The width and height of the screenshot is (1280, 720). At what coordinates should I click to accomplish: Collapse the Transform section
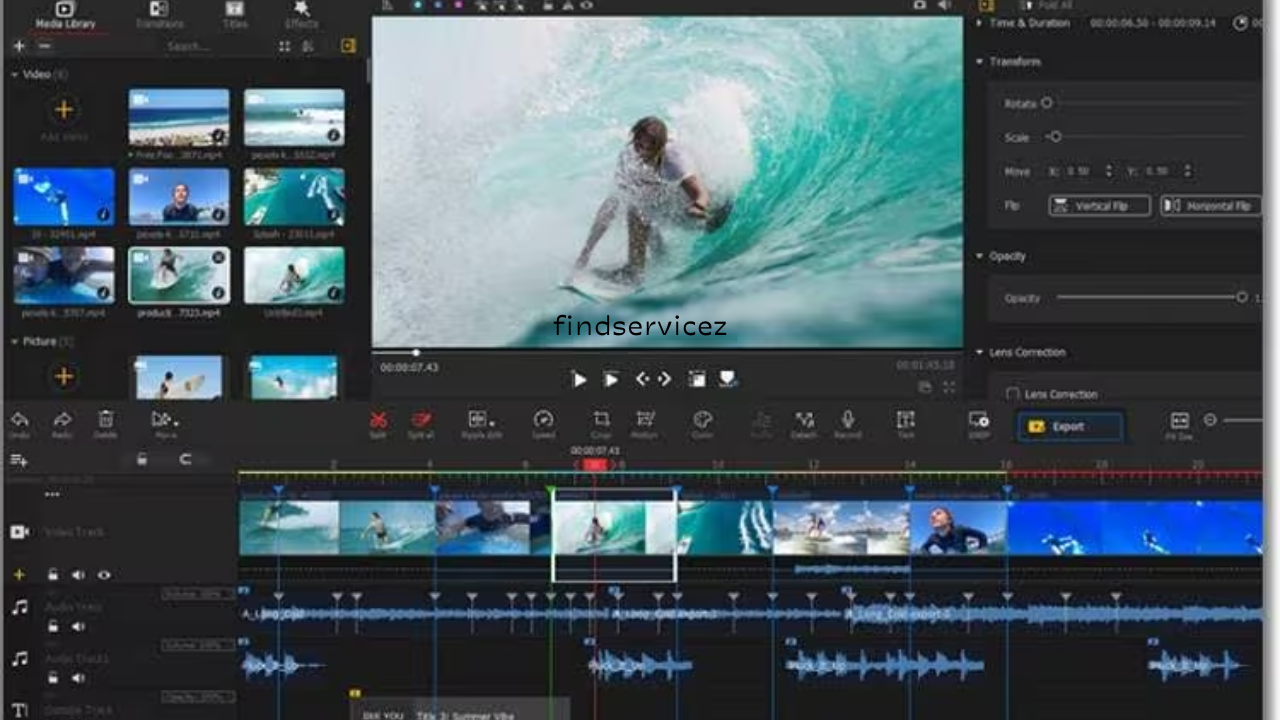click(x=978, y=62)
